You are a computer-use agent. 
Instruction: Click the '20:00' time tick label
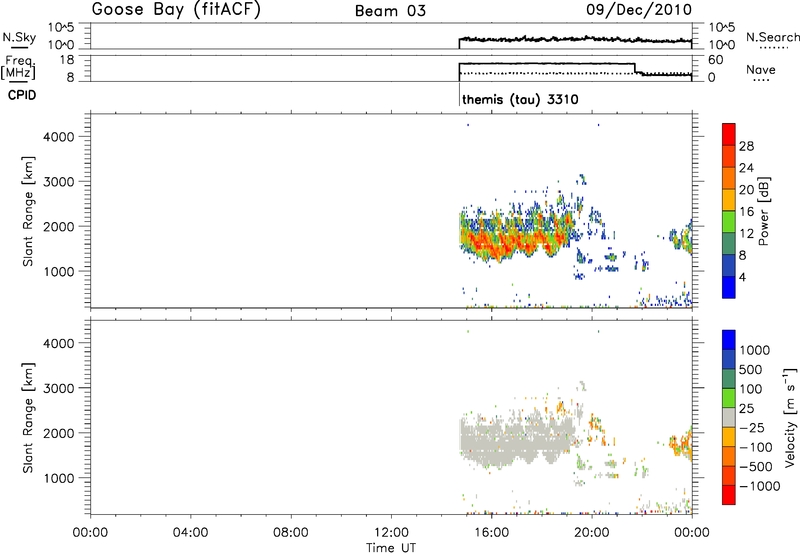pos(592,533)
